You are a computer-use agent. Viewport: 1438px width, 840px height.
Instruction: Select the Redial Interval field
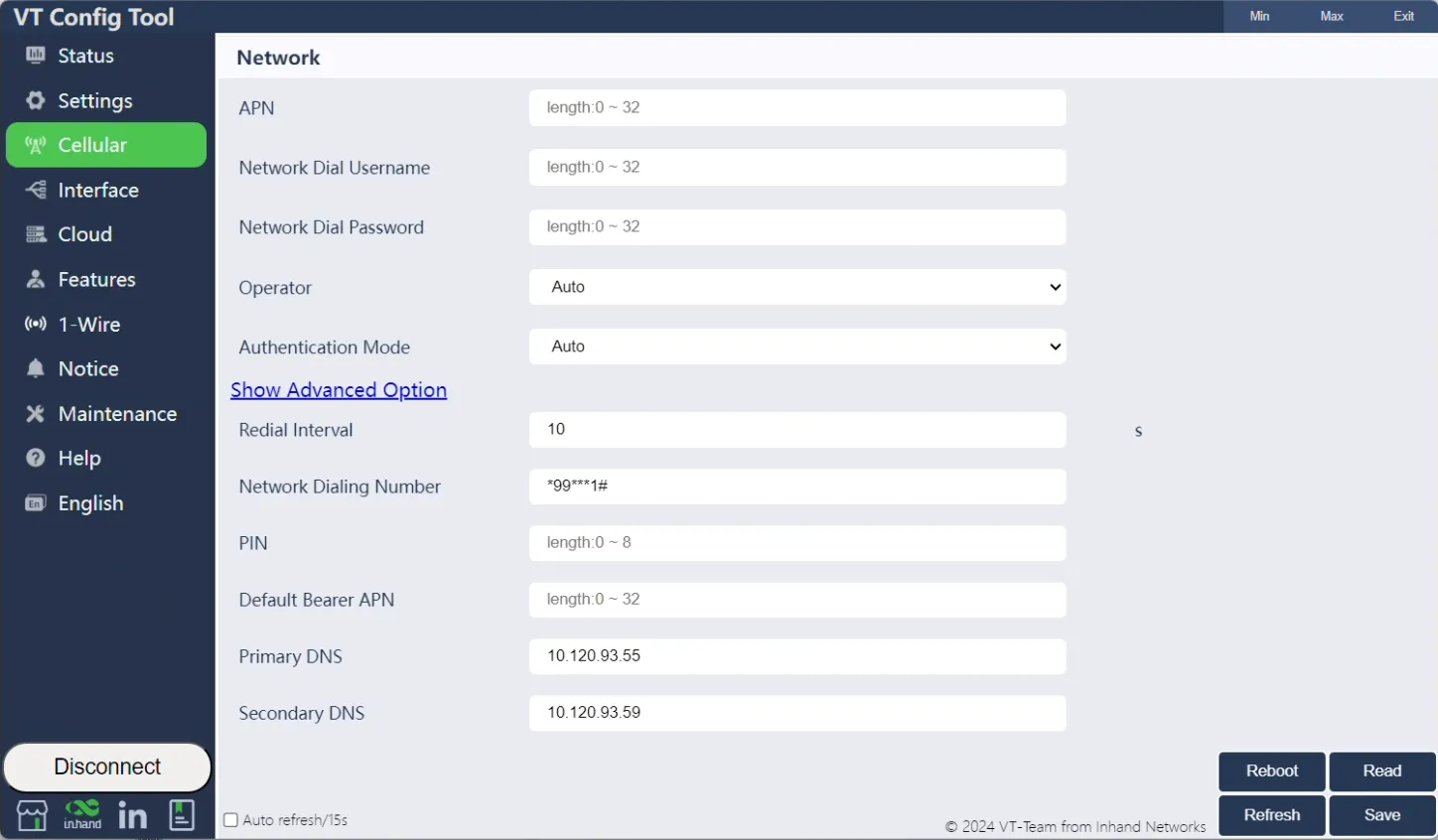(x=797, y=430)
